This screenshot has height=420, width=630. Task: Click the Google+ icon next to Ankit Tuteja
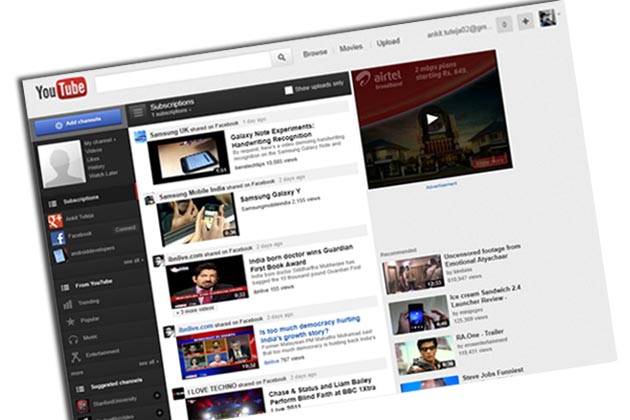[x=55, y=221]
